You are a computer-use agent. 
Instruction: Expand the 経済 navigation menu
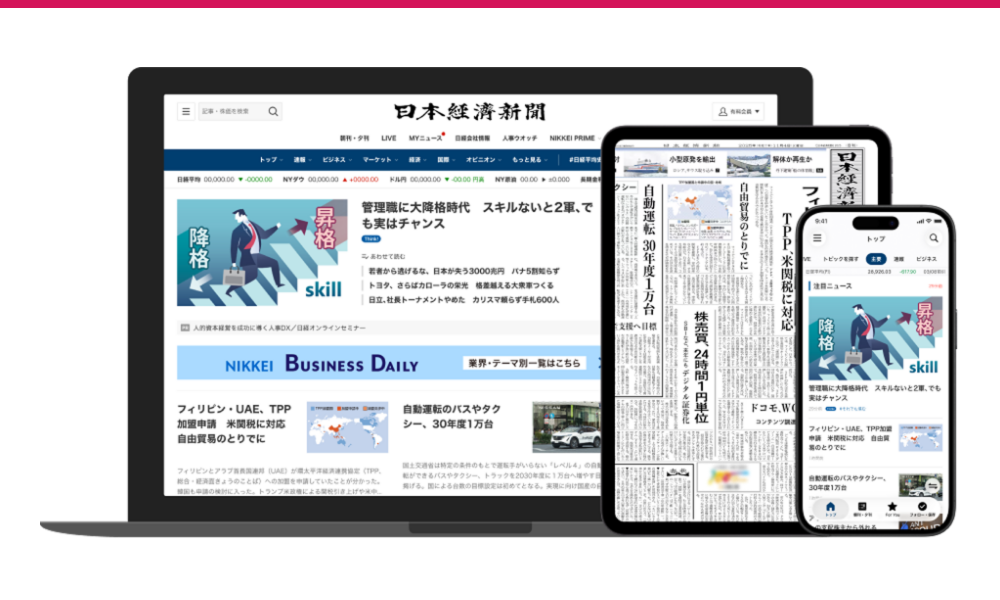click(418, 160)
